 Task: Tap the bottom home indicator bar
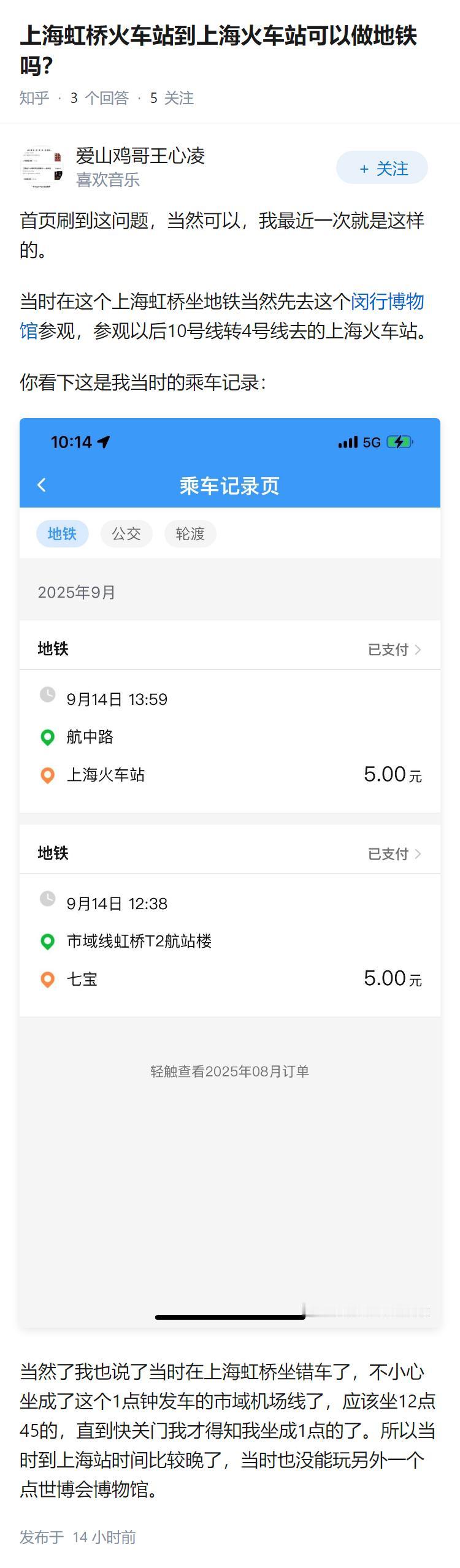[x=230, y=1317]
